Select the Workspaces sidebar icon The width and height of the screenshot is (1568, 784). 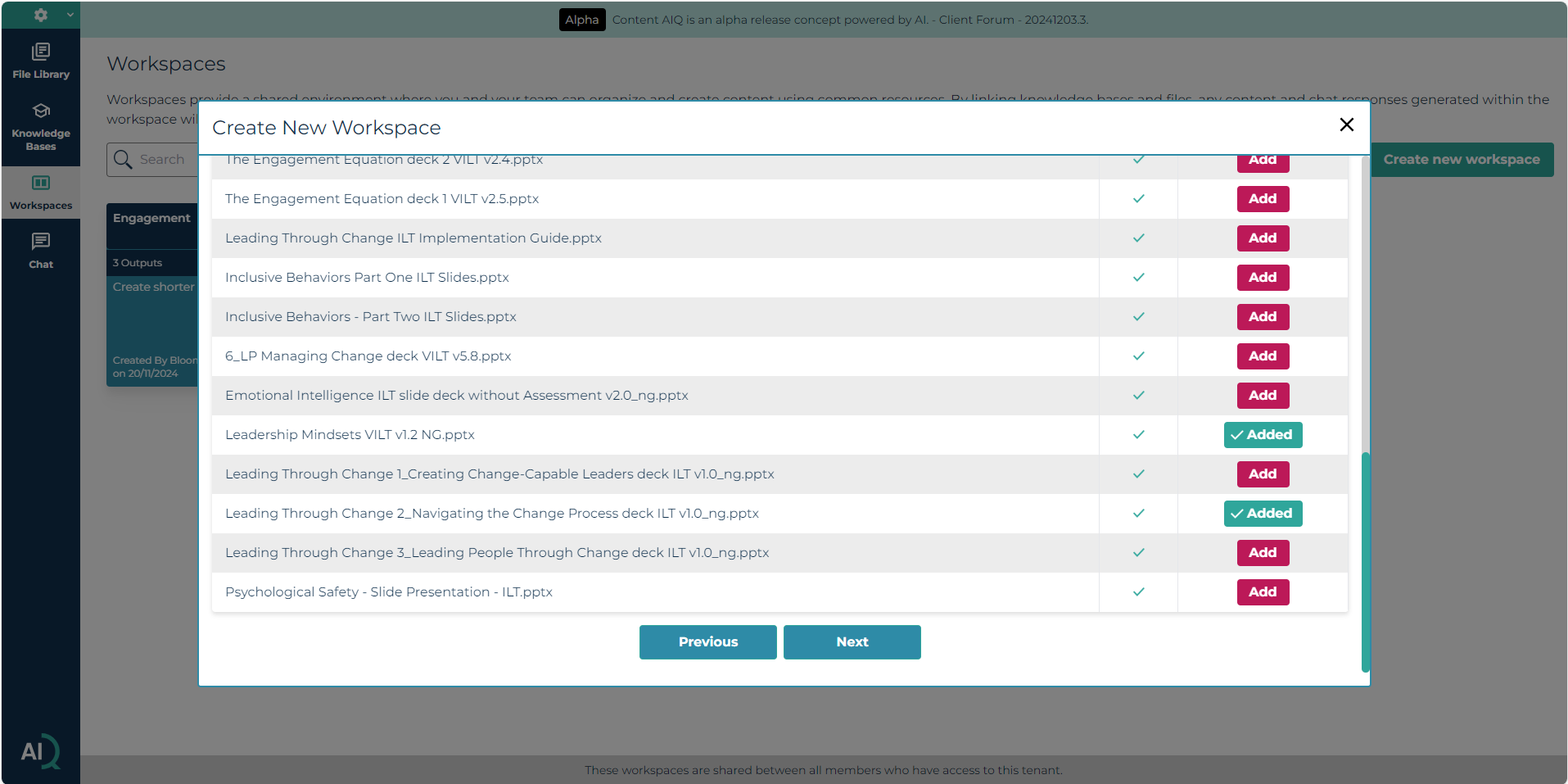40,190
